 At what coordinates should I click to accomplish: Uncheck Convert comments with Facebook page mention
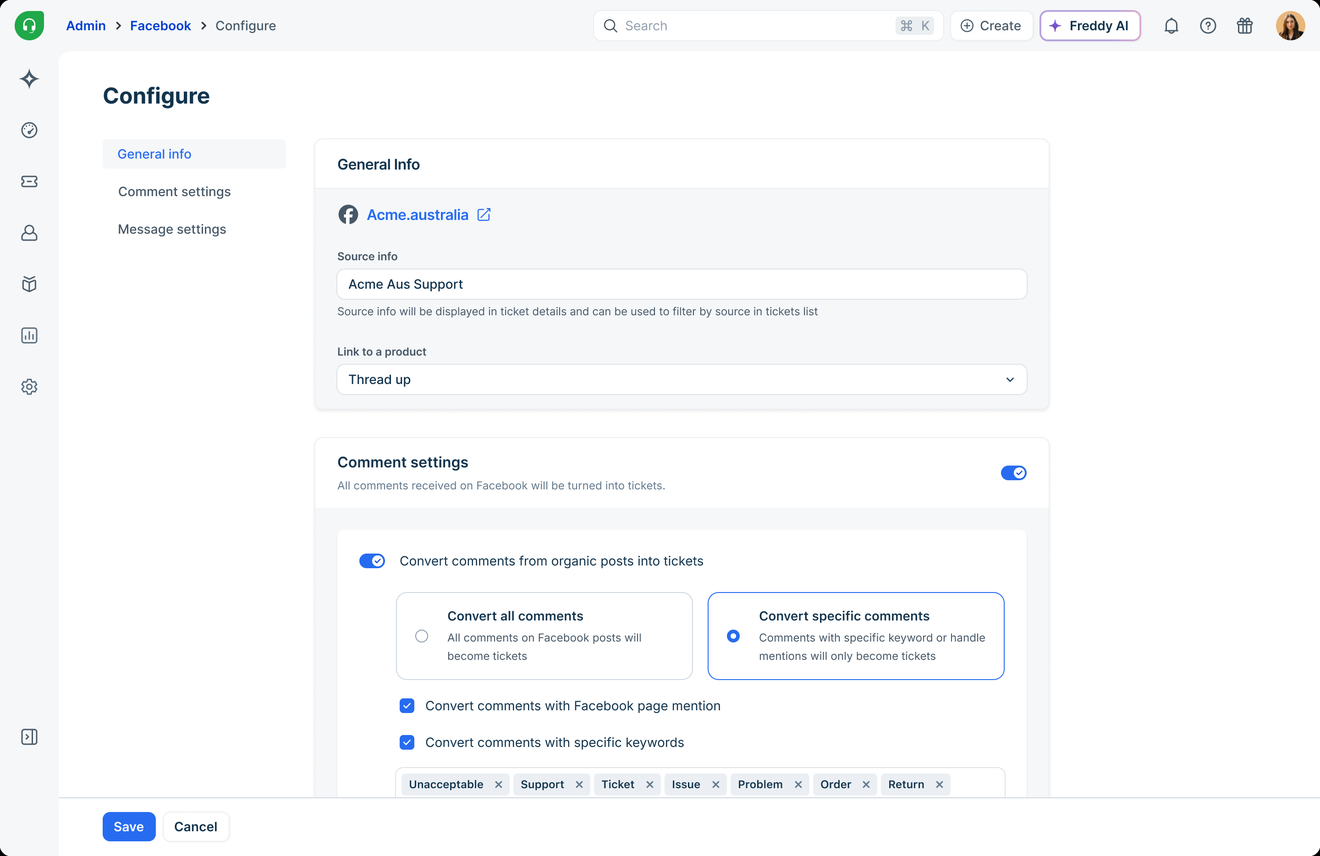[407, 706]
